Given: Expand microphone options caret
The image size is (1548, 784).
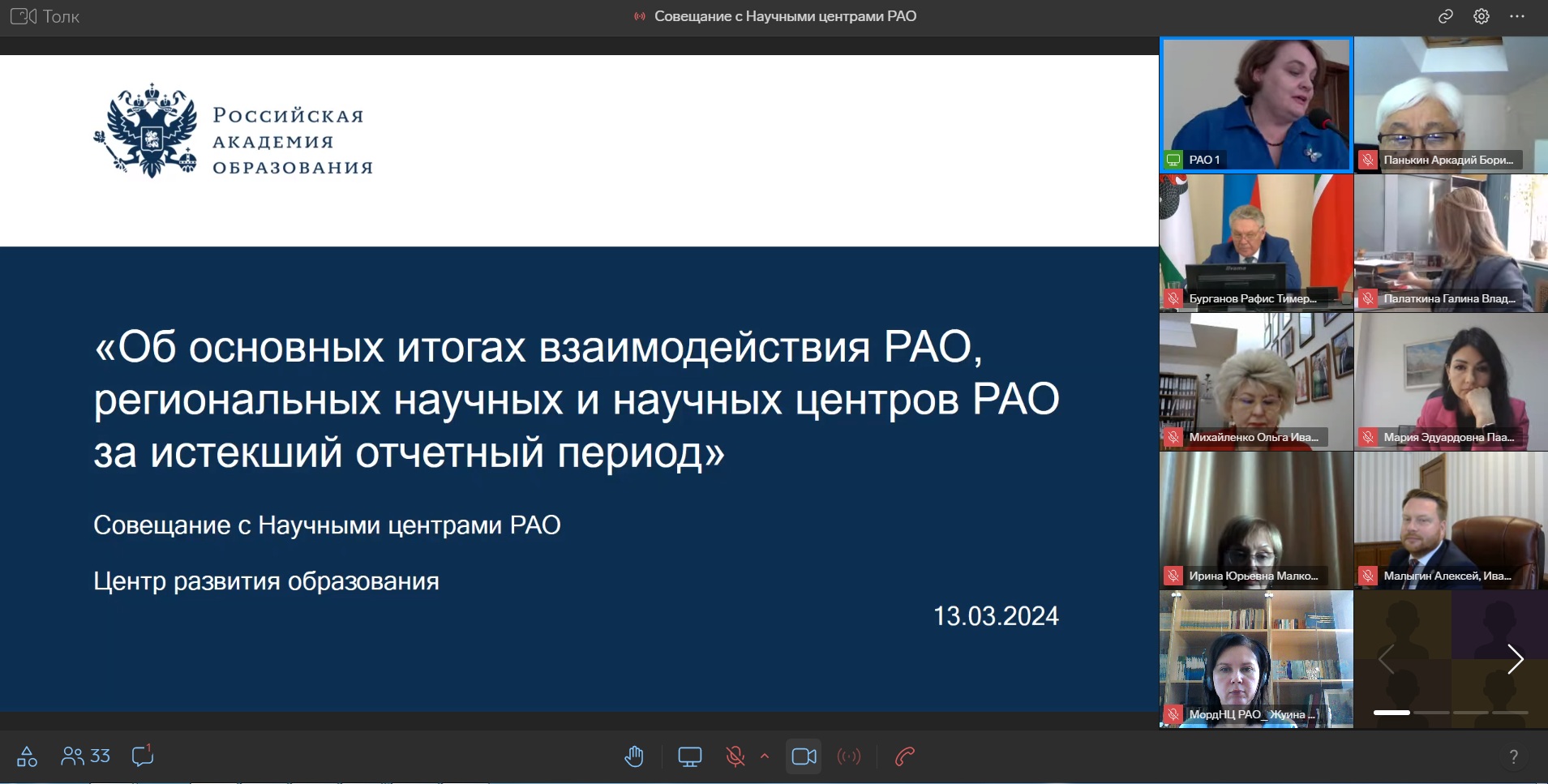Looking at the screenshot, I should pyautogui.click(x=765, y=756).
